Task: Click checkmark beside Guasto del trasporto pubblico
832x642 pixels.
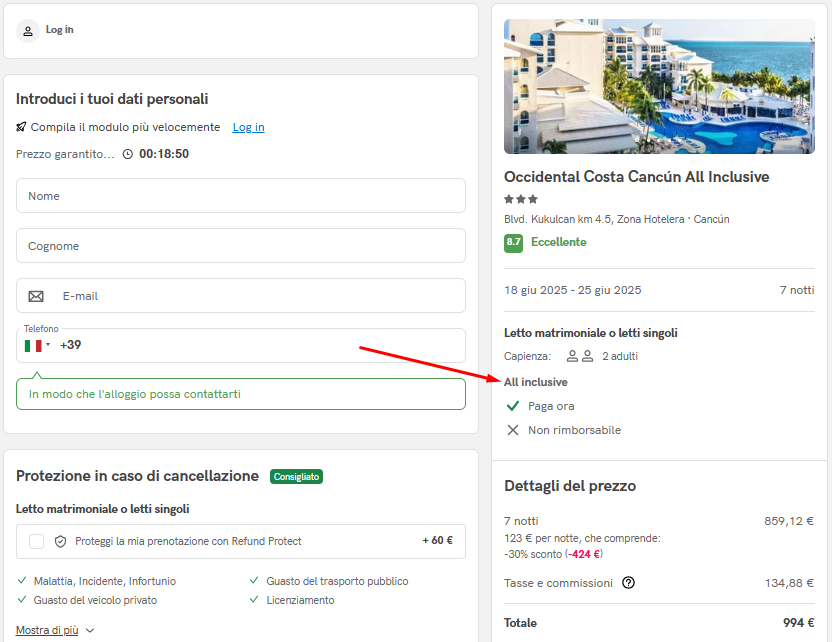Action: 254,580
